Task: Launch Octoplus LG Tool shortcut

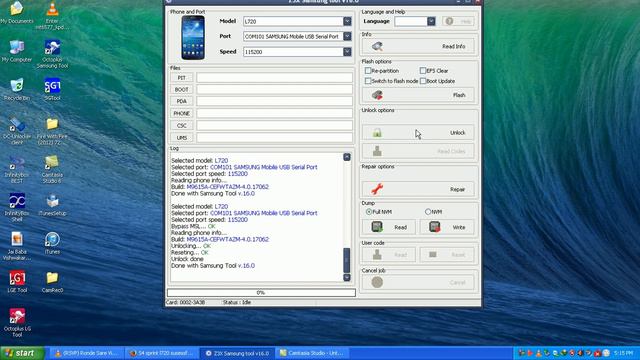Action: pyautogui.click(x=17, y=323)
